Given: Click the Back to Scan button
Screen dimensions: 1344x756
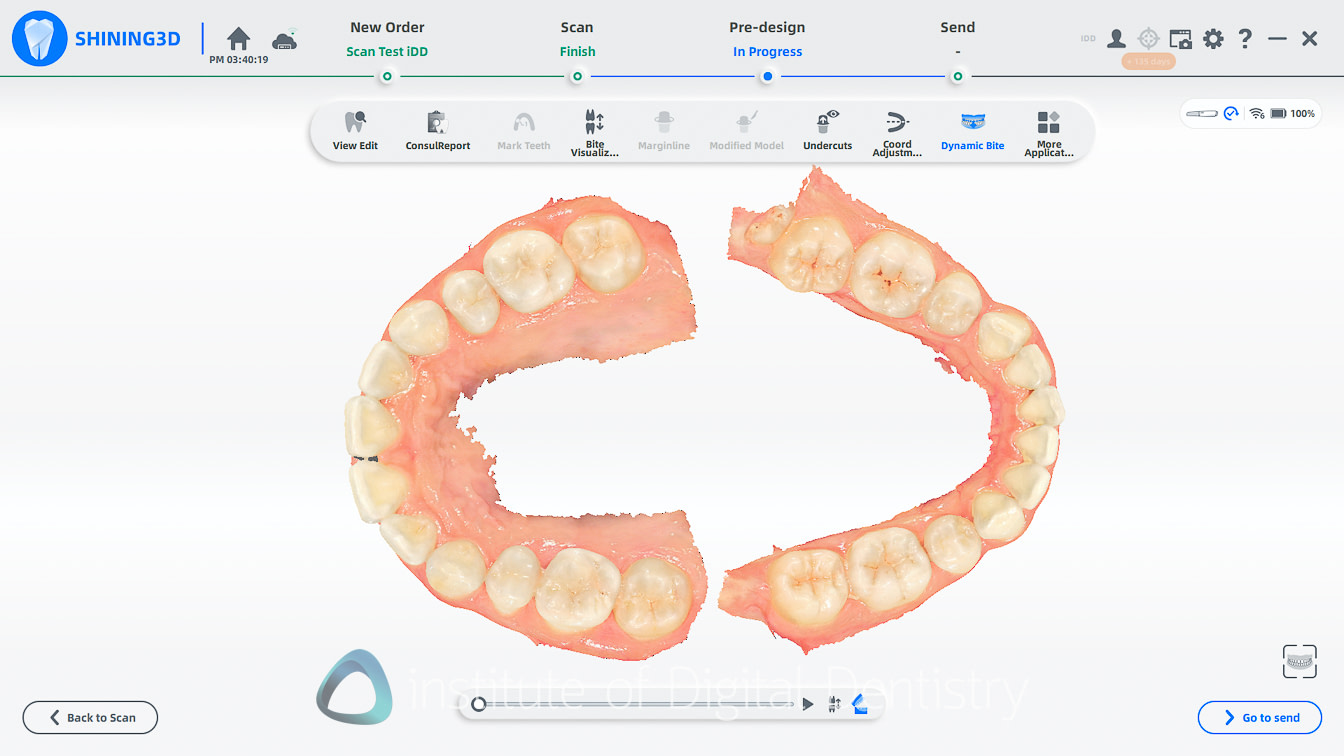Looking at the screenshot, I should tap(90, 717).
